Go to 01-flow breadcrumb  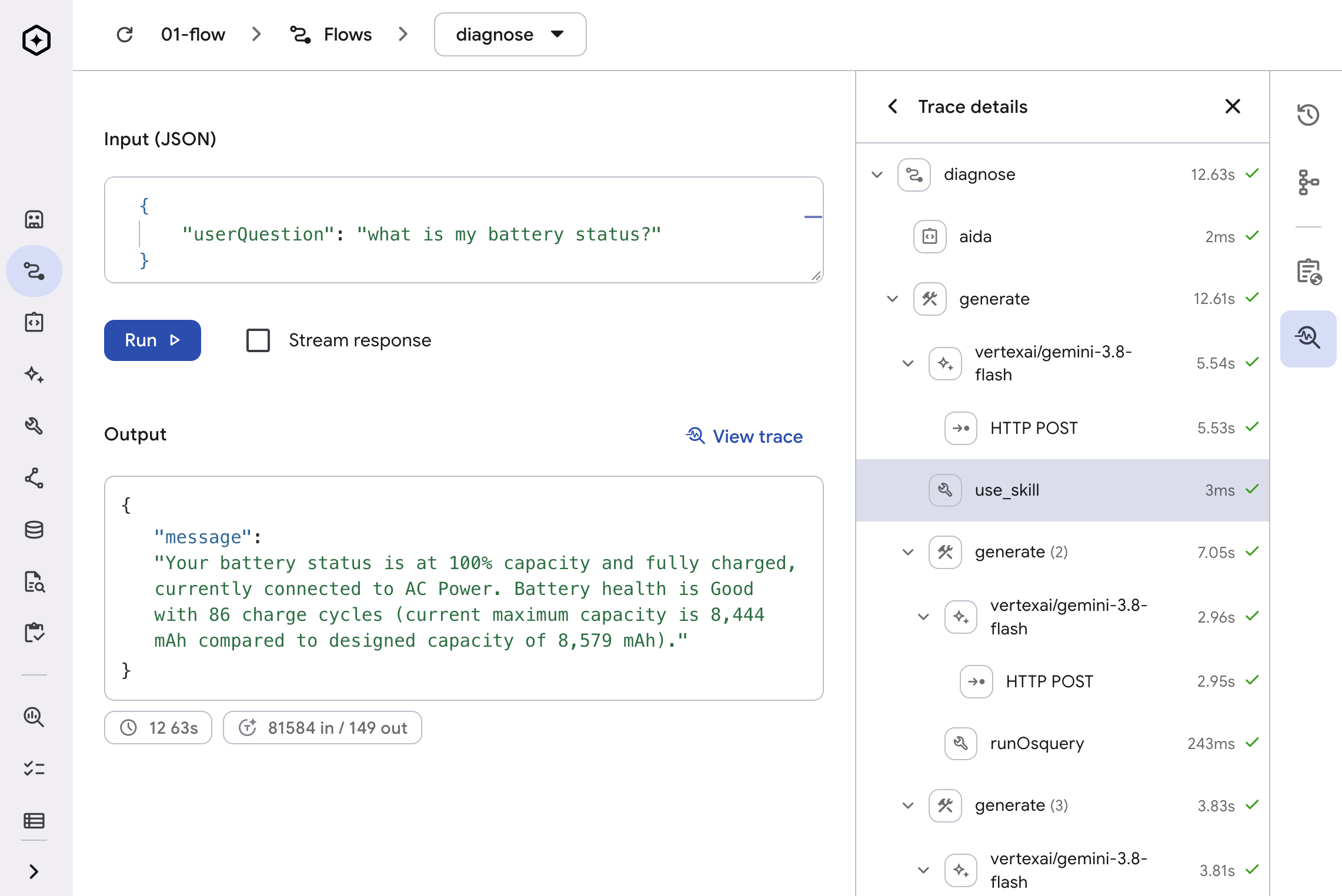[193, 35]
